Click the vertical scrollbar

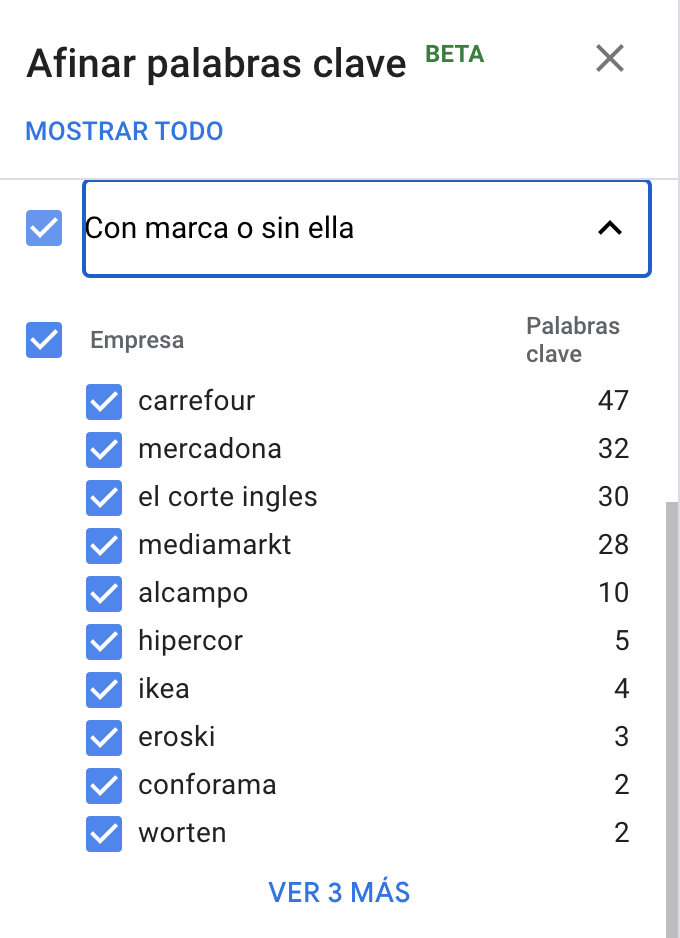click(x=671, y=650)
